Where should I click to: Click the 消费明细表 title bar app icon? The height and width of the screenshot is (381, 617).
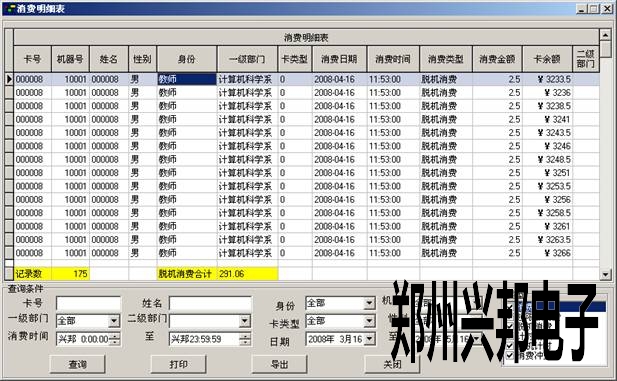[11, 8]
